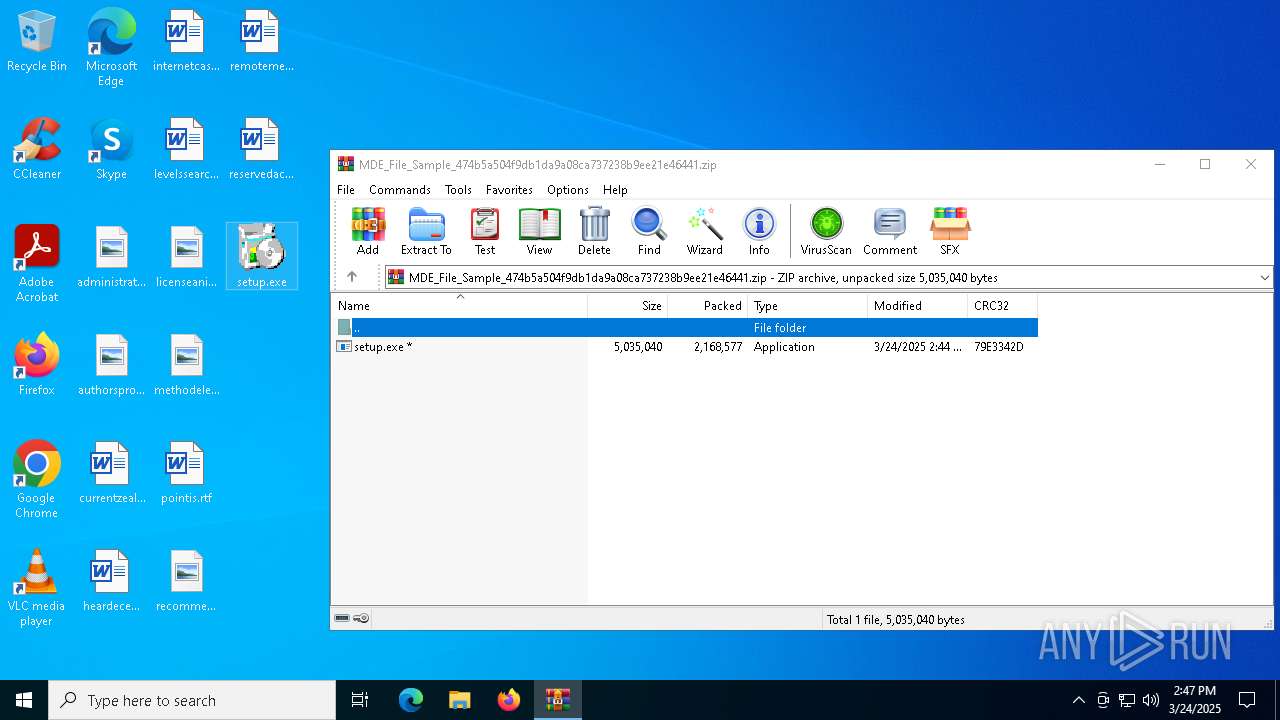This screenshot has height=720, width=1280.
Task: Open the network icon in tray
Action: [x=1127, y=700]
